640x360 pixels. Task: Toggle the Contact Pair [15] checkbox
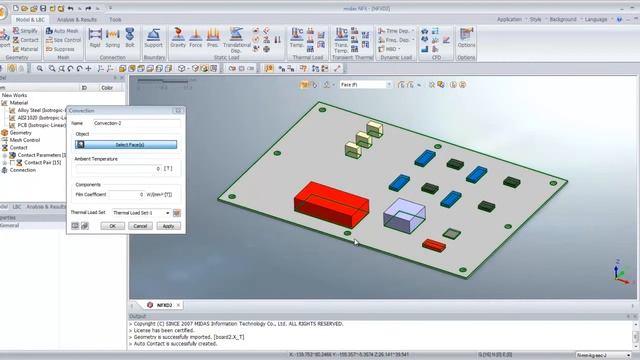point(12,162)
